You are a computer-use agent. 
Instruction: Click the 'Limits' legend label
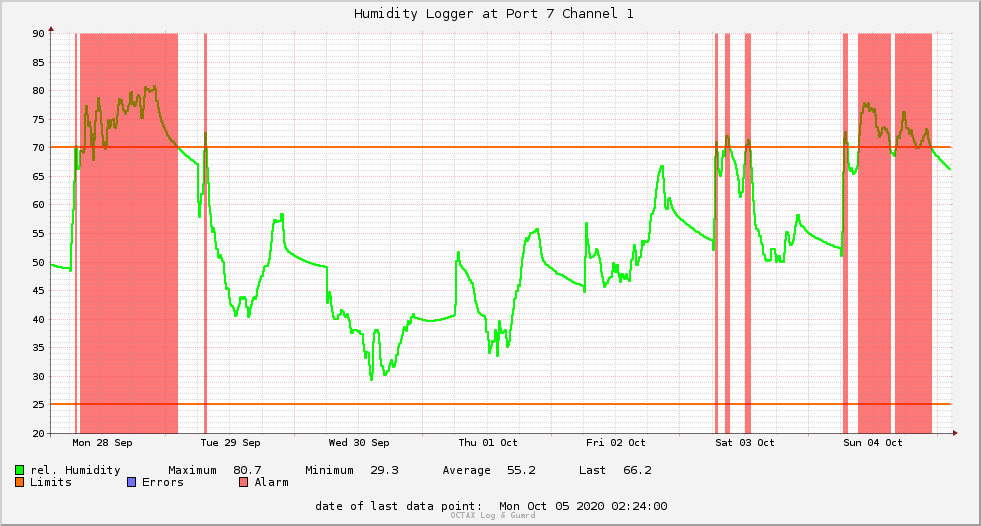(51, 482)
